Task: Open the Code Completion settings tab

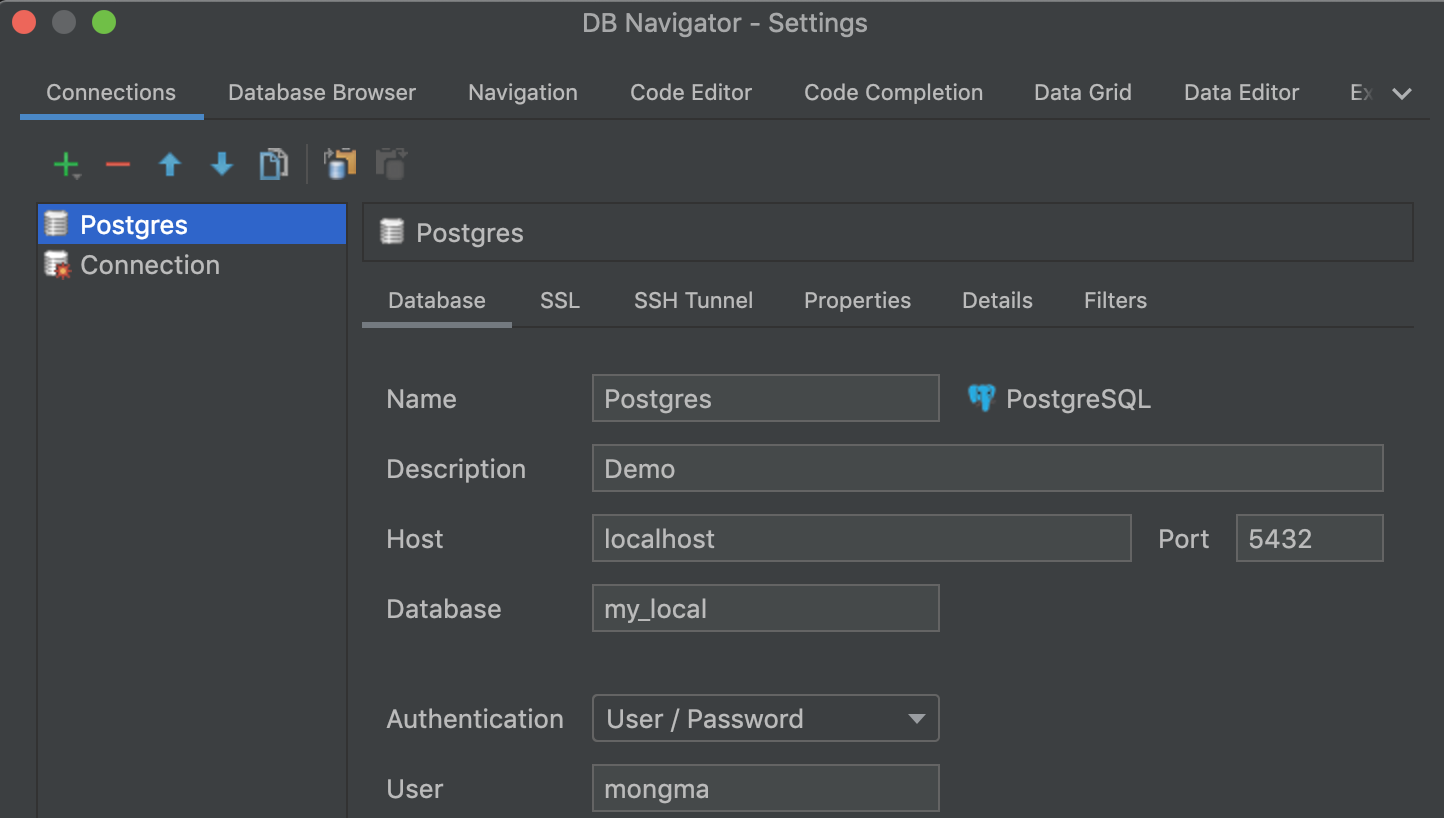Action: pyautogui.click(x=893, y=92)
